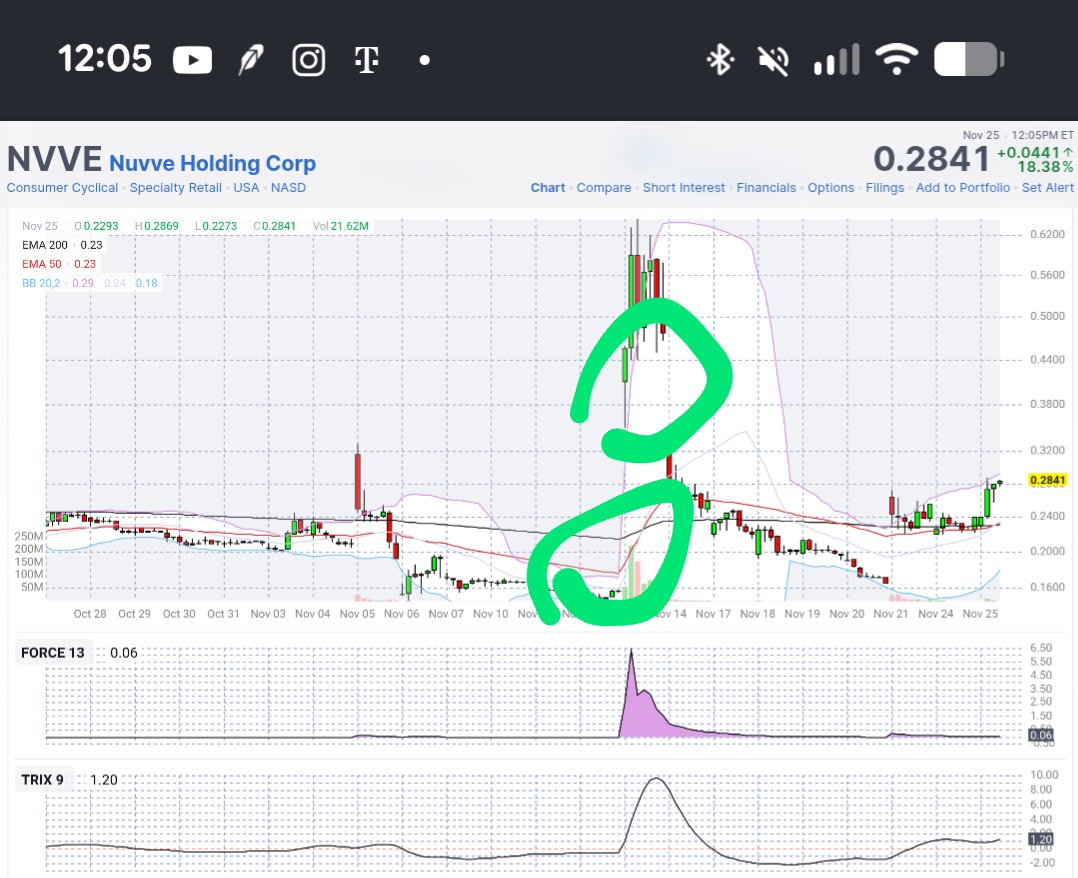
Task: Click Add to Portfolio
Action: pos(962,188)
